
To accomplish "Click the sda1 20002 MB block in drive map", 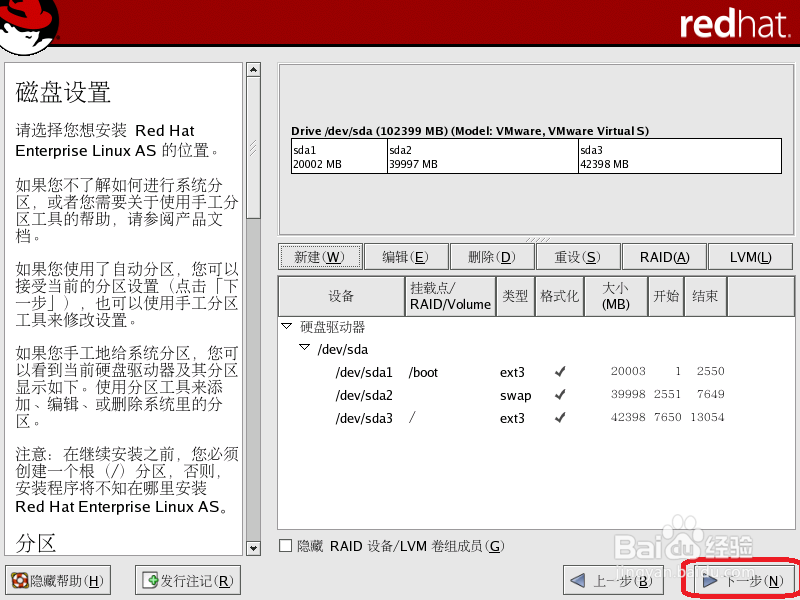I will [339, 157].
